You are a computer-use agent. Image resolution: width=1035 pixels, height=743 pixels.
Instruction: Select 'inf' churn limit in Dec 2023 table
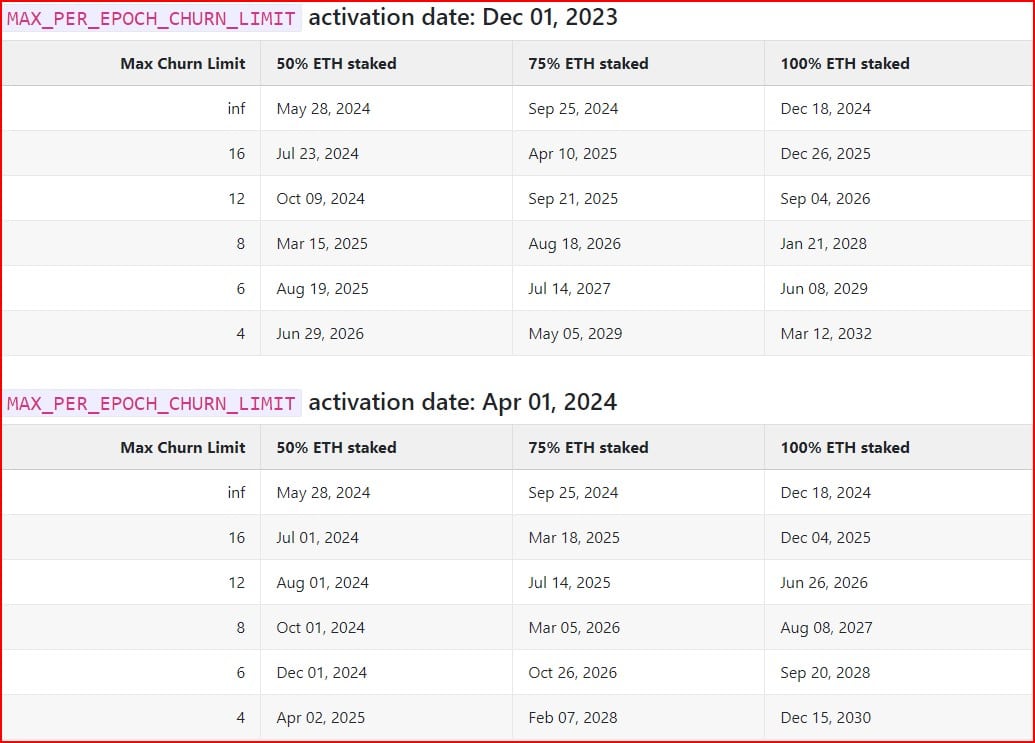point(236,108)
